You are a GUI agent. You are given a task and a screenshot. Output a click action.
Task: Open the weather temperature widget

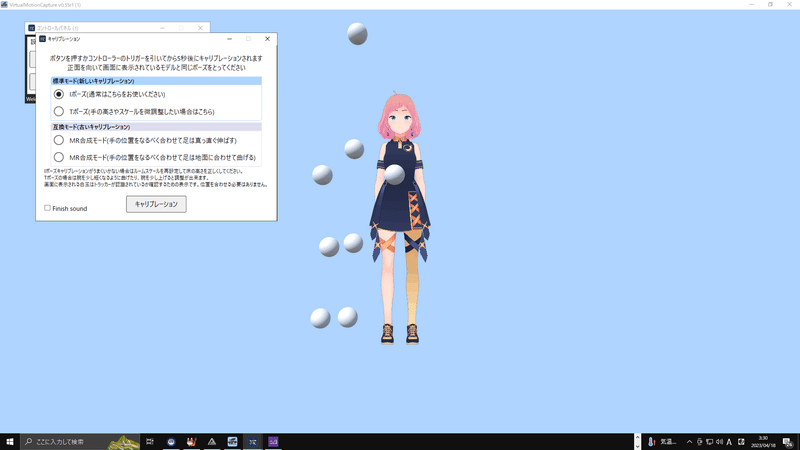(x=662, y=442)
